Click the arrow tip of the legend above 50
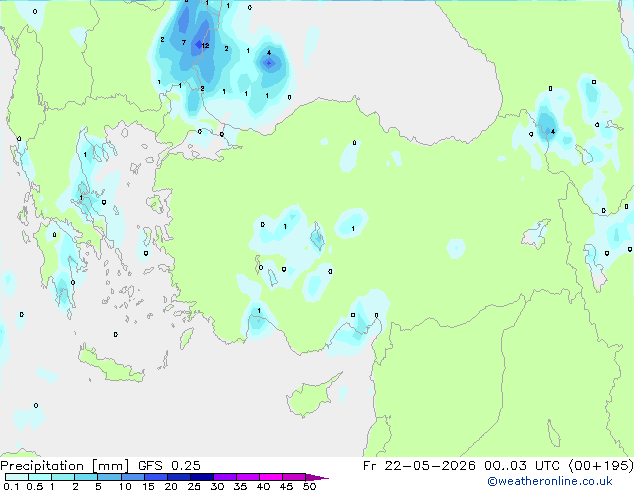Screen dimensions: 634x490 coord(317,477)
